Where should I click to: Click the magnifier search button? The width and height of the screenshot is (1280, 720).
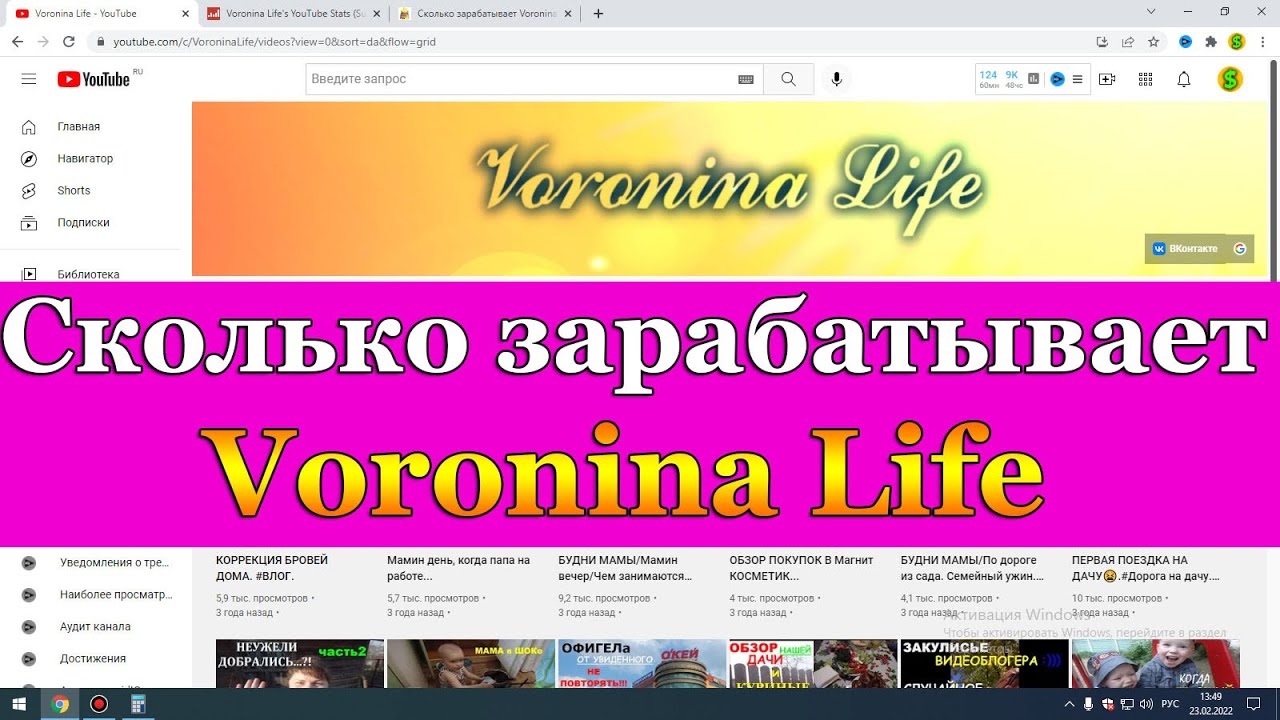tap(789, 79)
